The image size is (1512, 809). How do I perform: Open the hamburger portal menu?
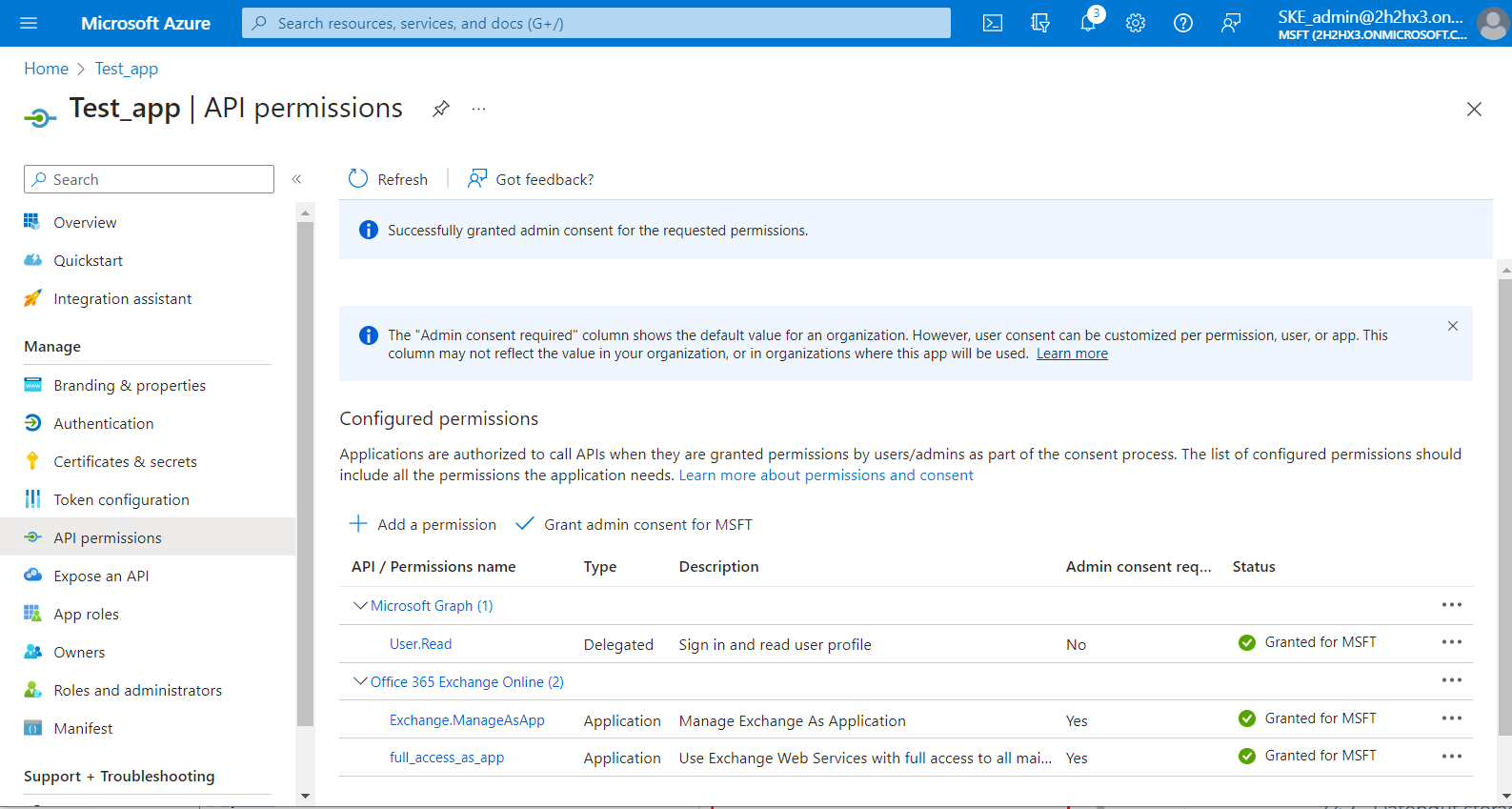pyautogui.click(x=29, y=23)
